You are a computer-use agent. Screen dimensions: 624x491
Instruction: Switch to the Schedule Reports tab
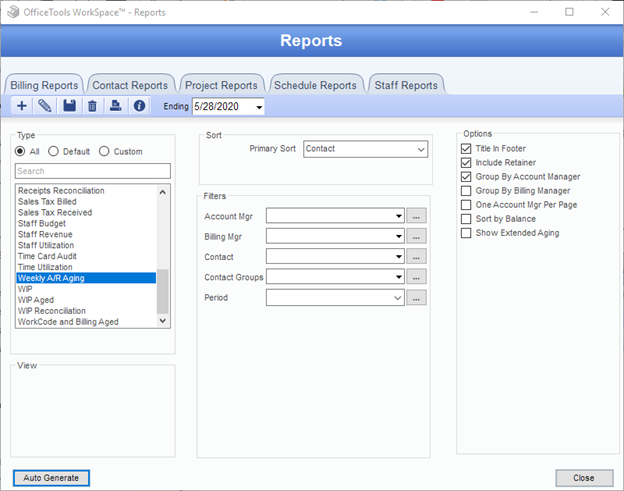click(315, 85)
